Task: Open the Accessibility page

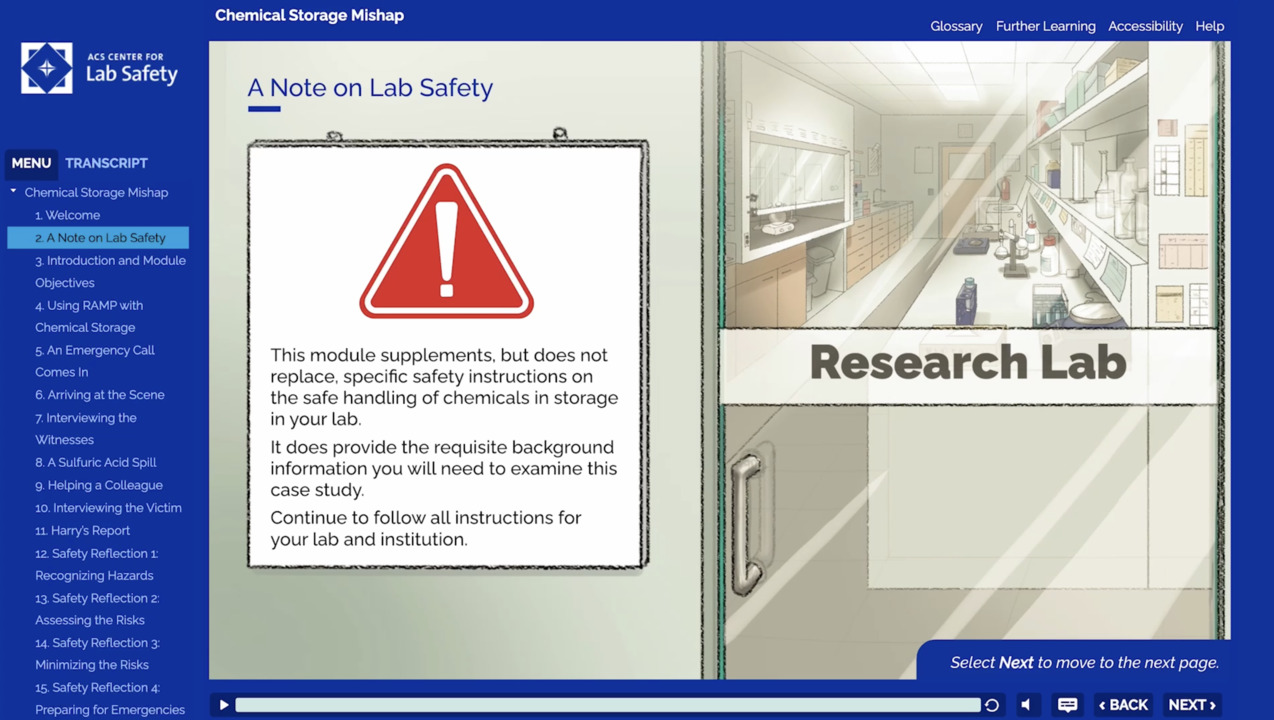Action: (1145, 26)
